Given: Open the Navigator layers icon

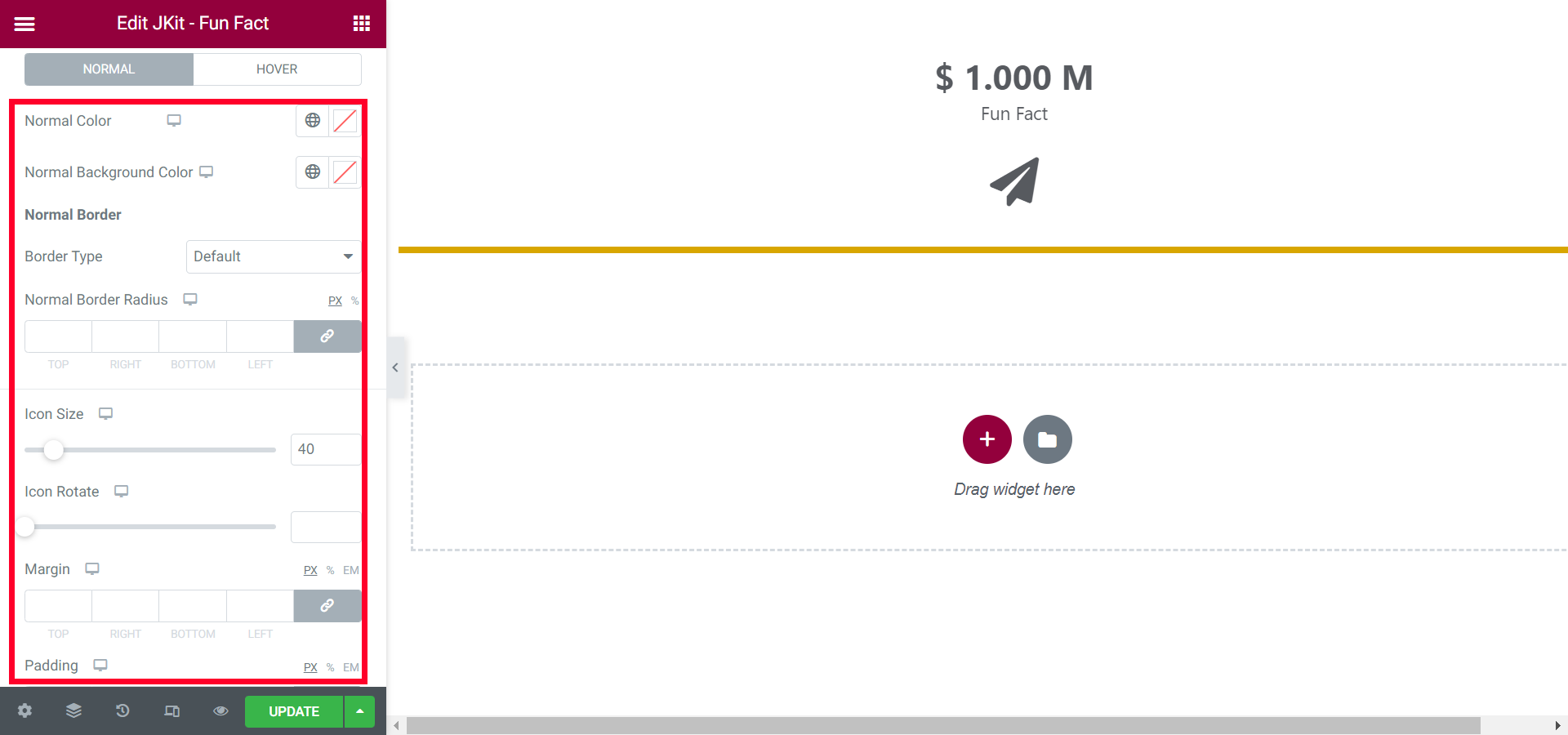Looking at the screenshot, I should click(x=73, y=710).
